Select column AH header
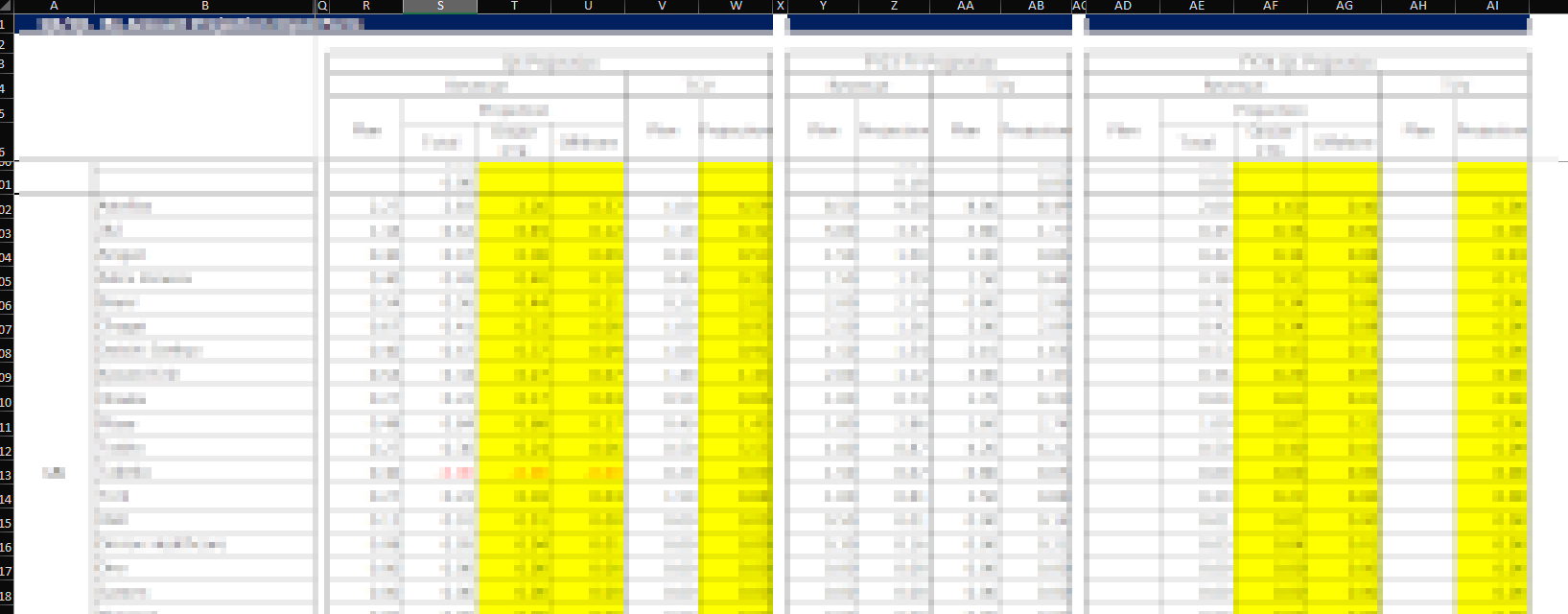1568x614 pixels. coord(1418,6)
